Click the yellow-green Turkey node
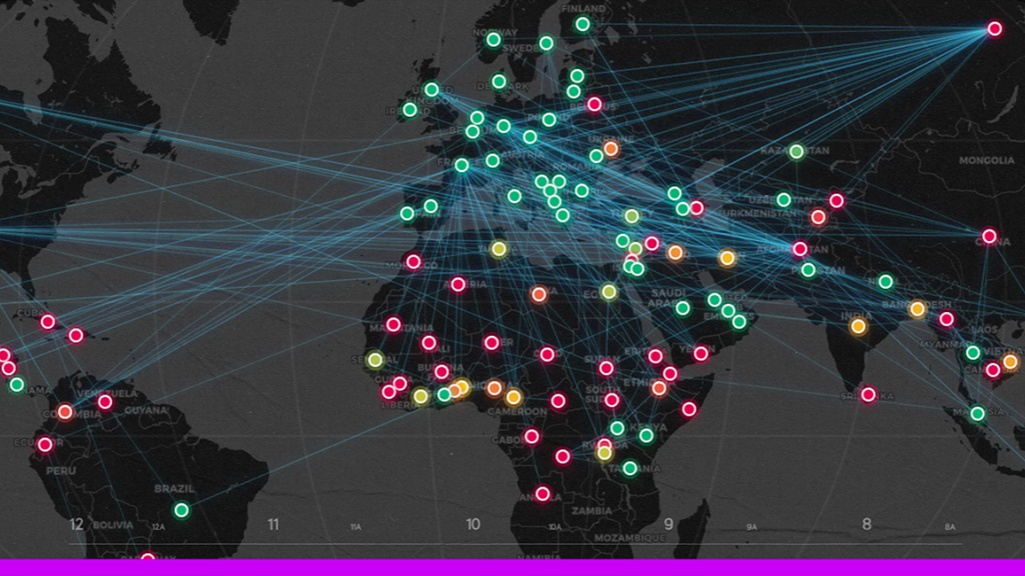The image size is (1025, 576). pyautogui.click(x=631, y=216)
